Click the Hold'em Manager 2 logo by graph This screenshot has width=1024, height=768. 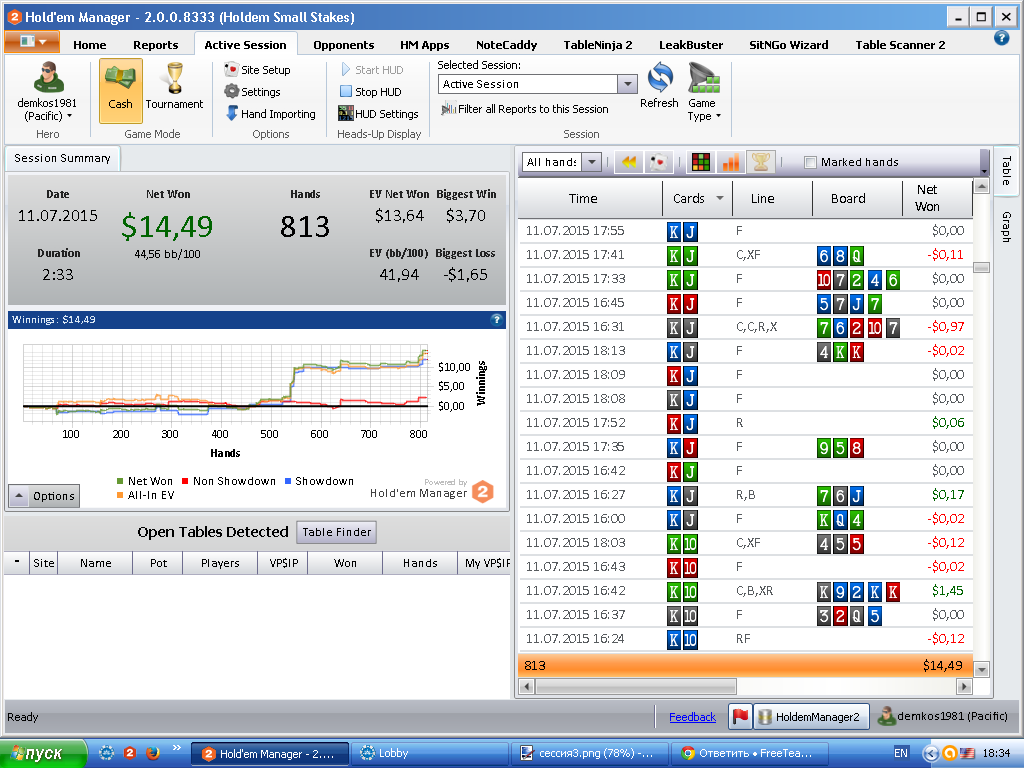point(483,492)
